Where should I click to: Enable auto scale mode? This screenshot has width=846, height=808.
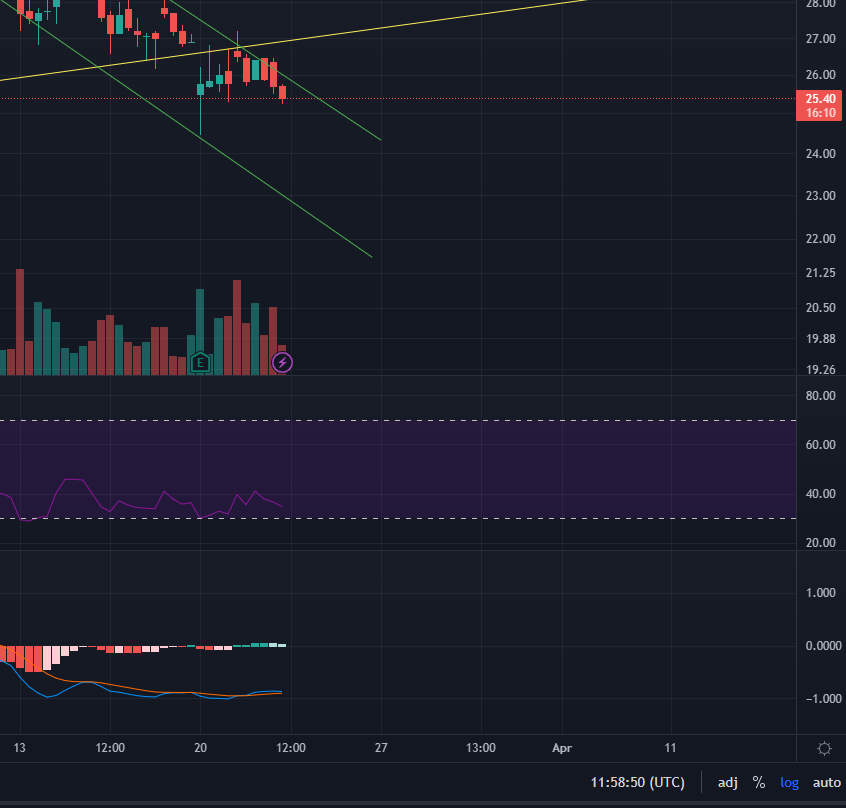[x=826, y=782]
